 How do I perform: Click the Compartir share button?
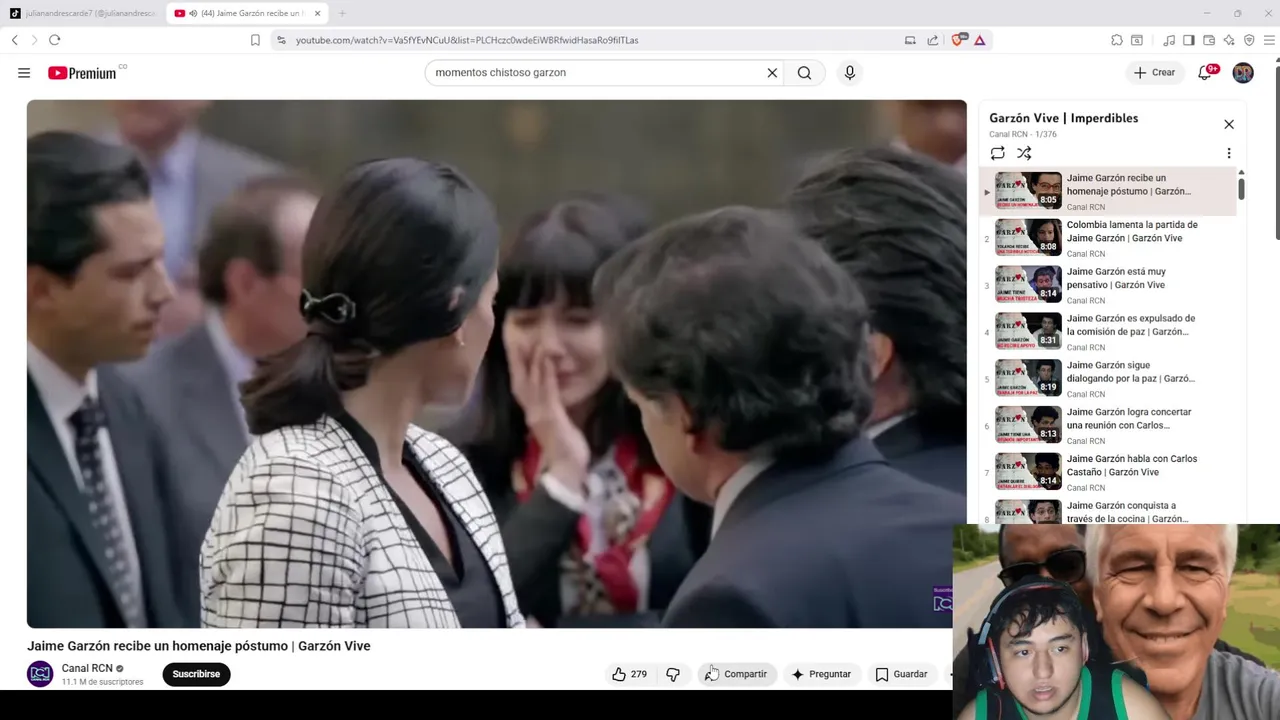[737, 674]
